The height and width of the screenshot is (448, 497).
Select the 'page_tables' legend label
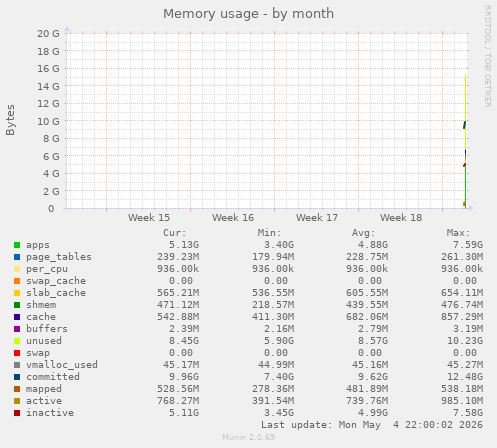tap(59, 257)
